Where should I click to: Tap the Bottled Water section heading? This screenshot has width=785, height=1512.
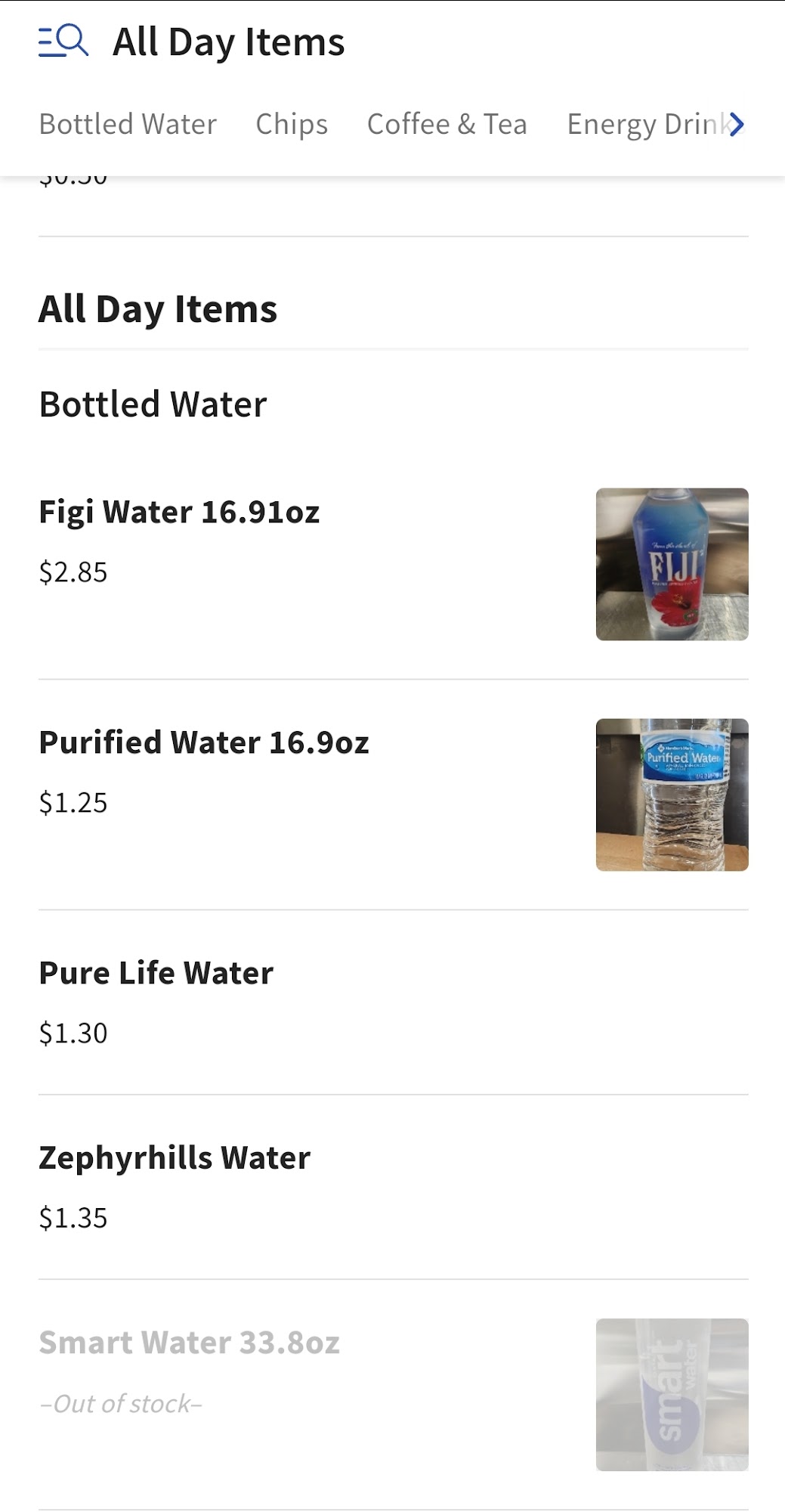tap(153, 404)
